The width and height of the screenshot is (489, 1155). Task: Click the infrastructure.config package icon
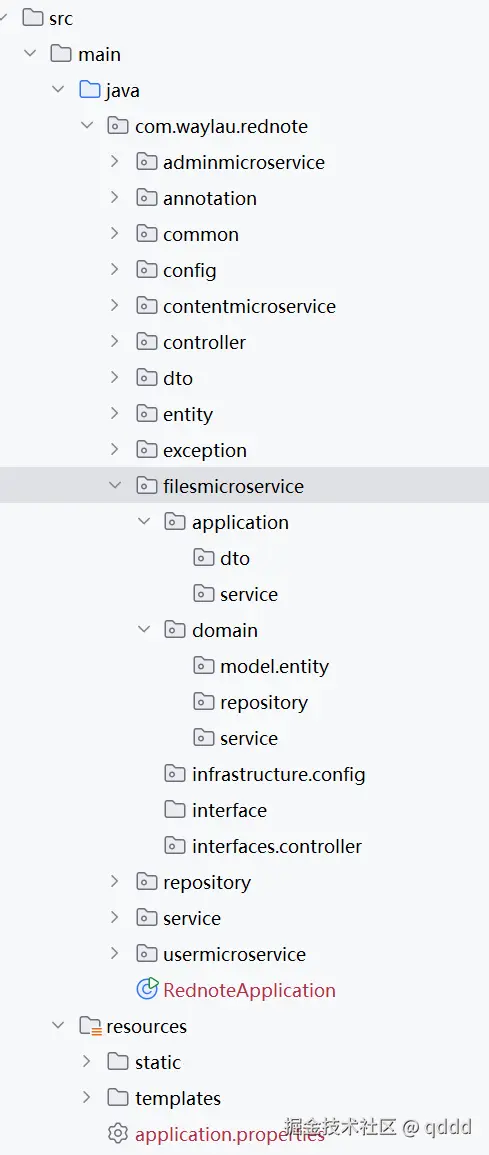(x=175, y=773)
